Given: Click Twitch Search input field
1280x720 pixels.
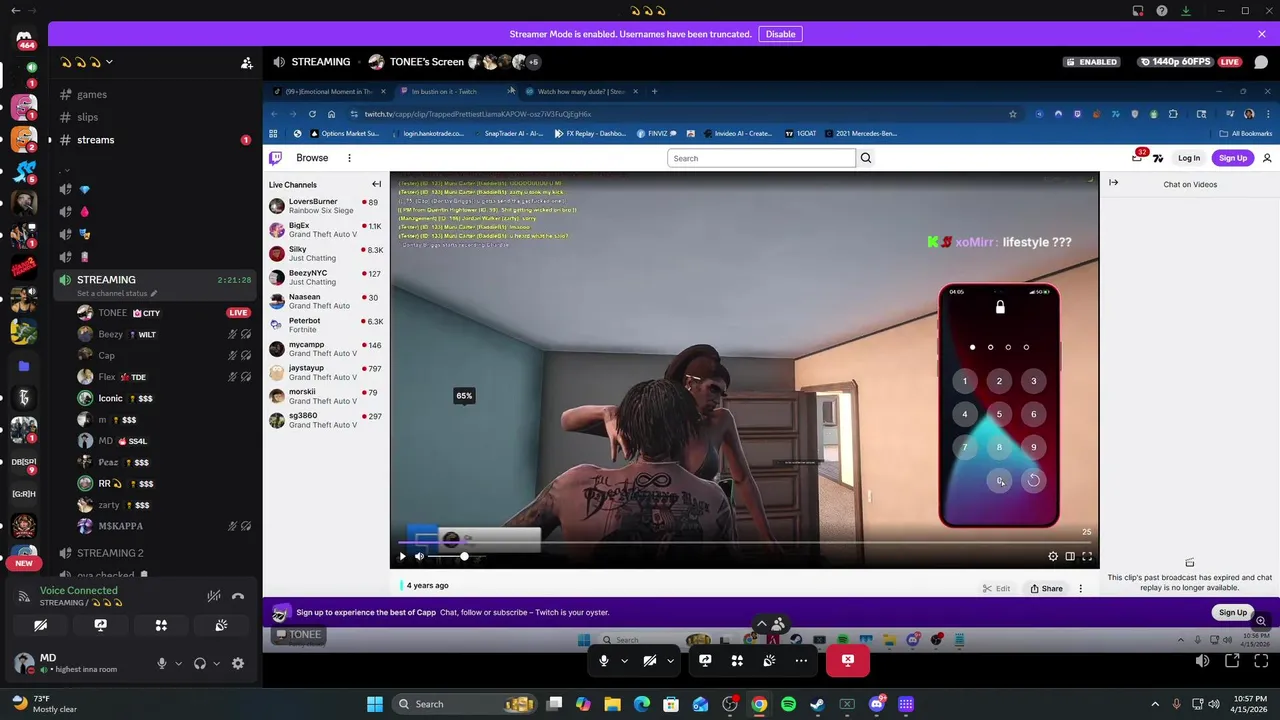Looking at the screenshot, I should [x=761, y=158].
